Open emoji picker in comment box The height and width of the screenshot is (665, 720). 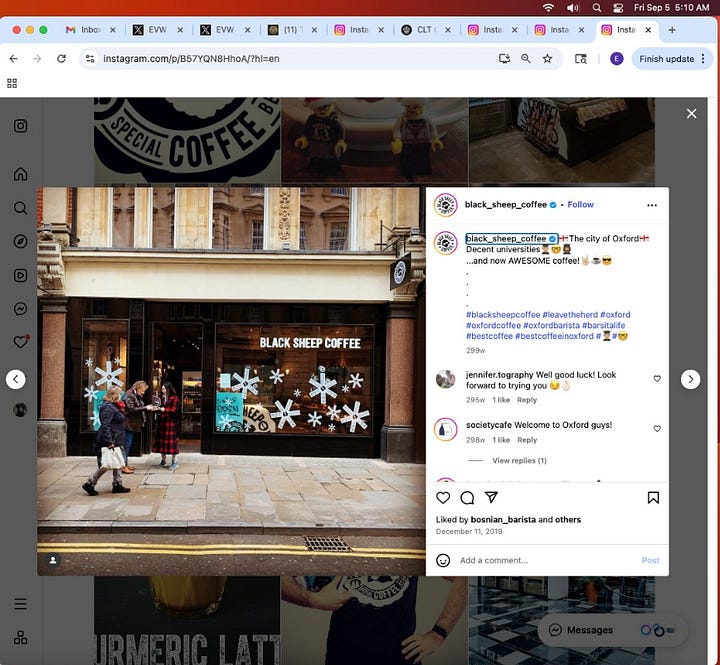pos(443,560)
